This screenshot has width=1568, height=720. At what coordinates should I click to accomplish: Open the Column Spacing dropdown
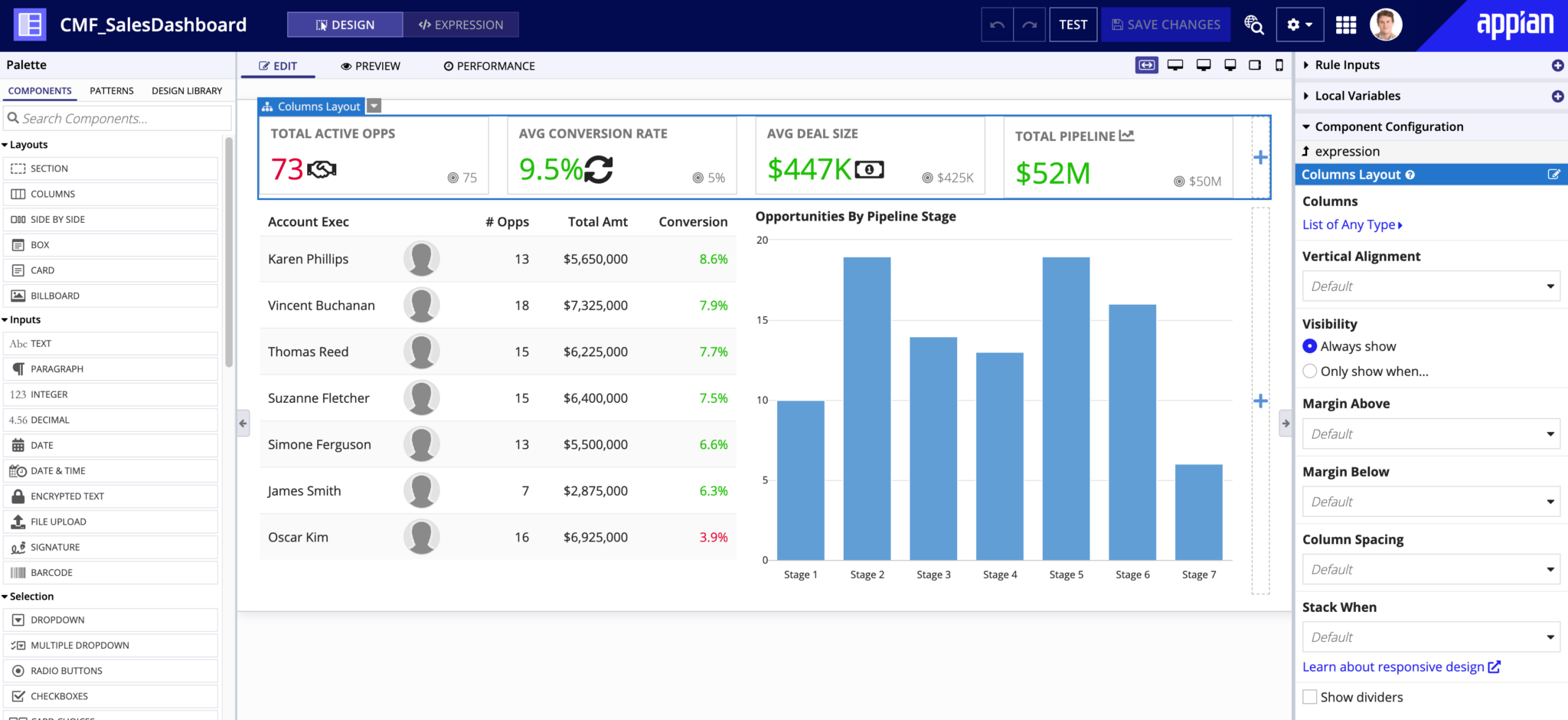[x=1431, y=569]
